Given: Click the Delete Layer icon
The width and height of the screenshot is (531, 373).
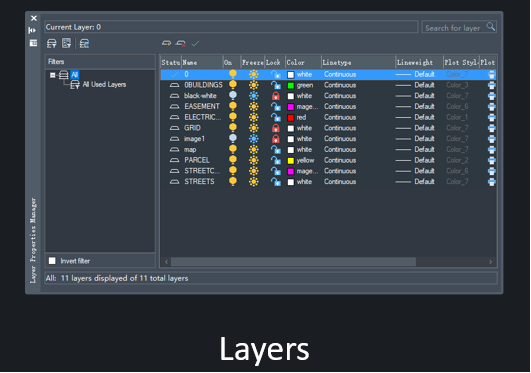Looking at the screenshot, I should (181, 43).
